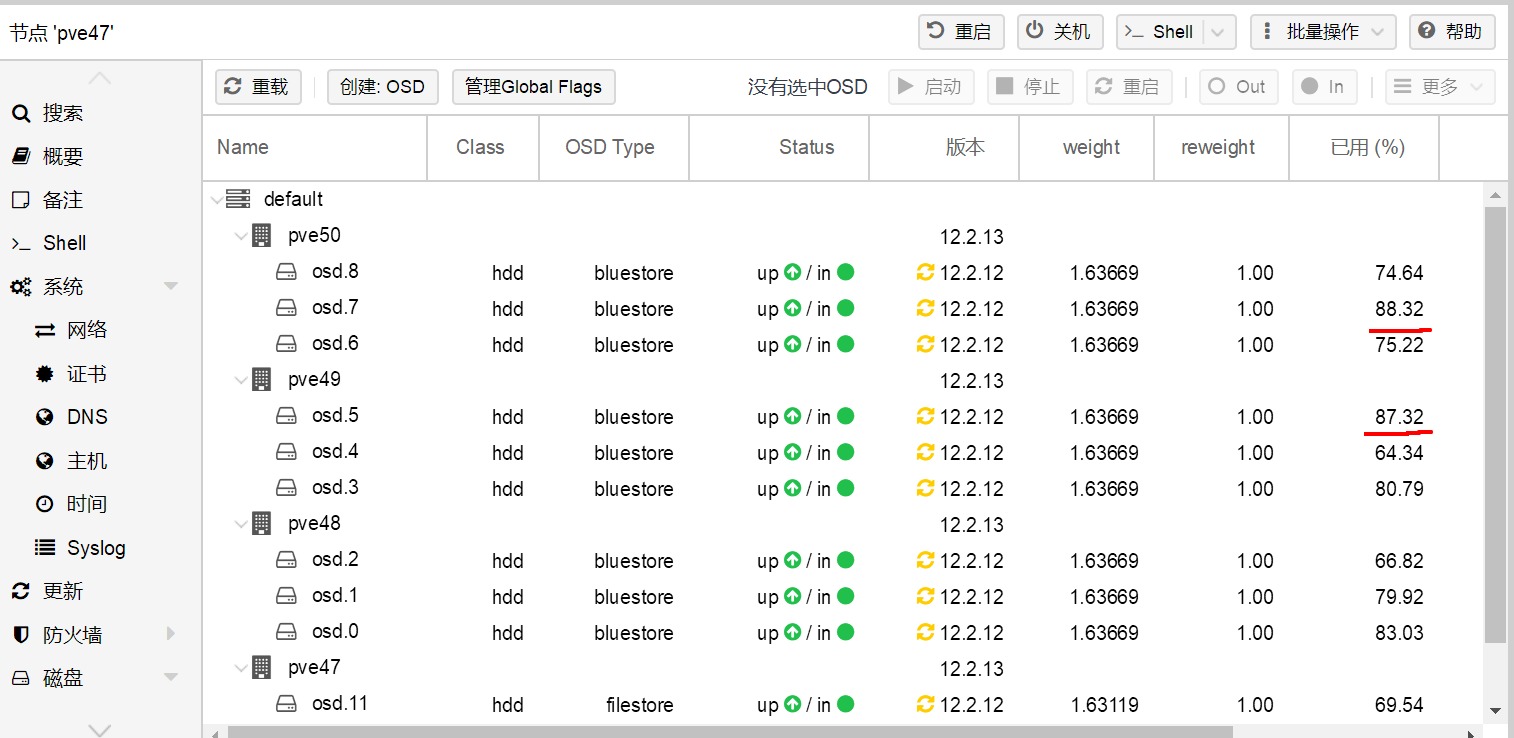Viewport: 1514px width, 738px height.
Task: Collapse the 系统 sidebar section arrow
Action: pos(171,287)
